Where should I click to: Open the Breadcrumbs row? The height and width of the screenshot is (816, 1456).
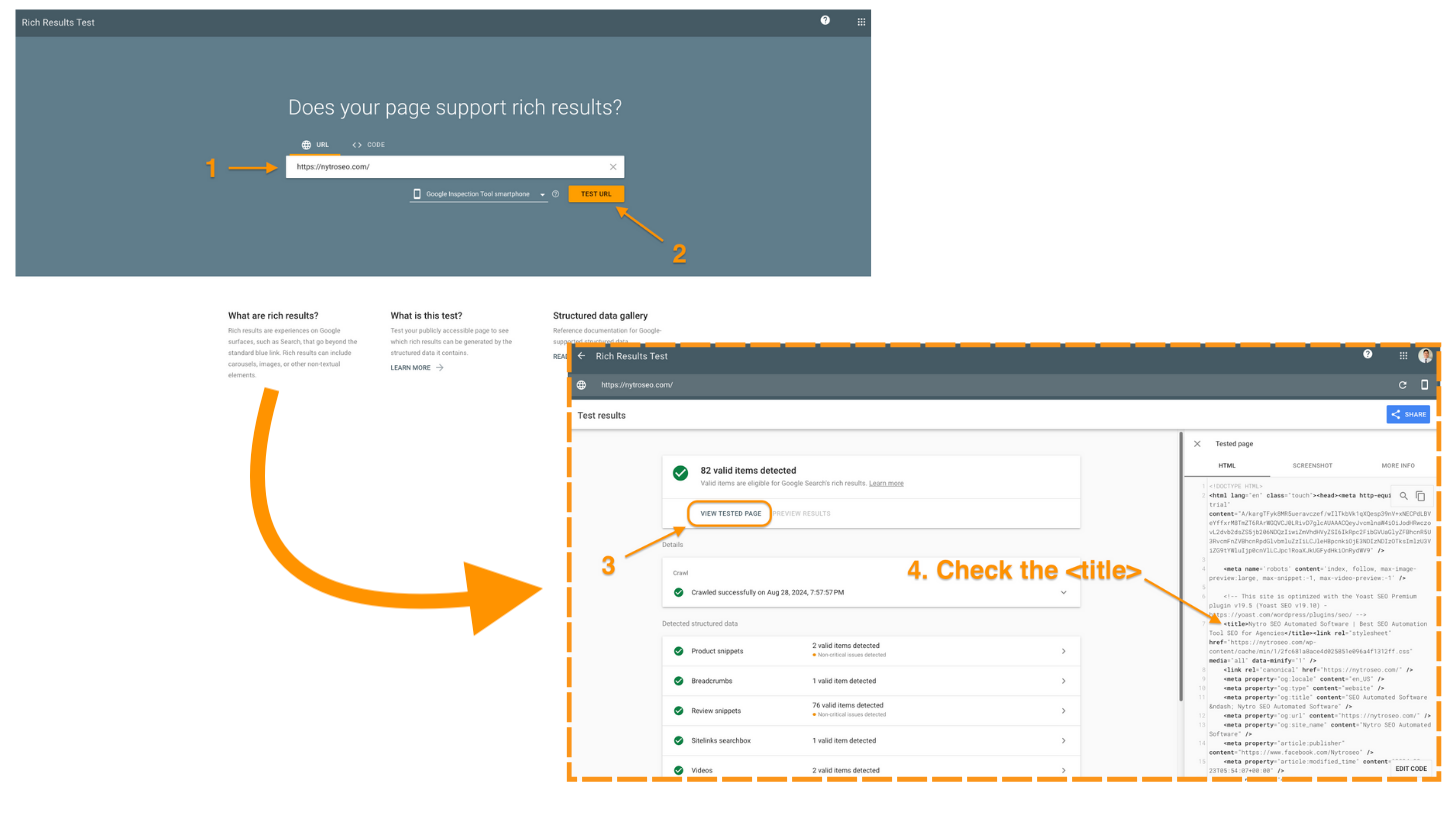coord(871,681)
